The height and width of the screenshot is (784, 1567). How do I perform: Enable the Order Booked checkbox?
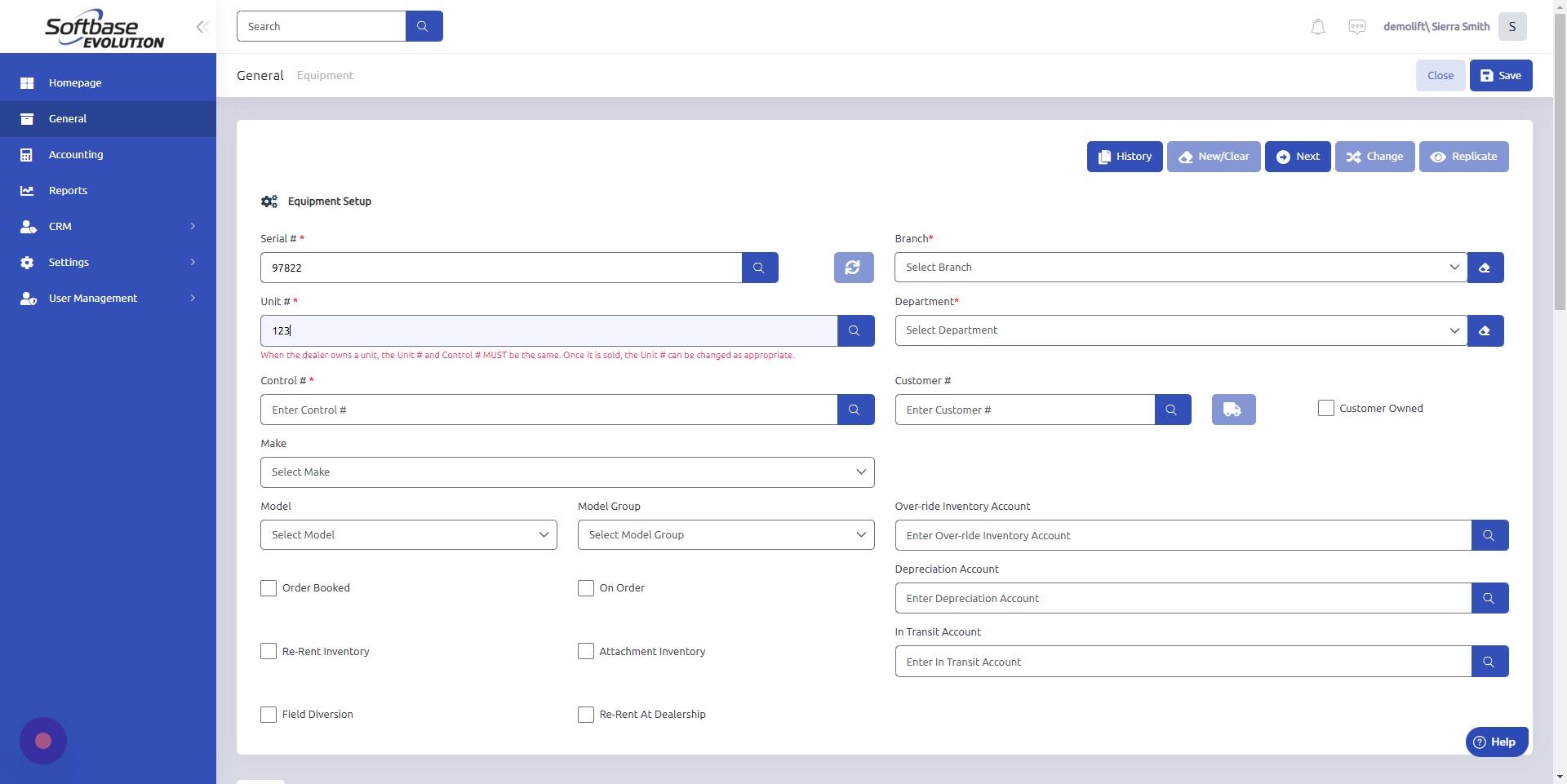pyautogui.click(x=268, y=587)
